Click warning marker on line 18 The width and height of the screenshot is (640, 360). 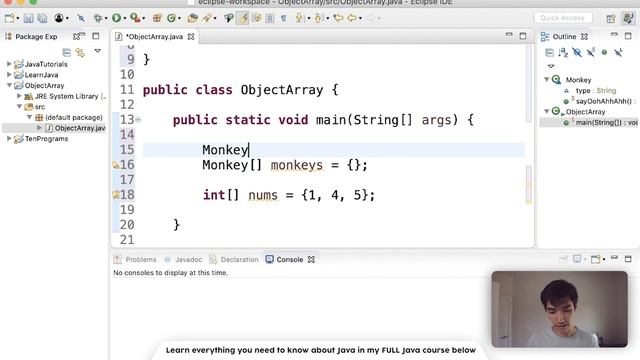(x=116, y=195)
